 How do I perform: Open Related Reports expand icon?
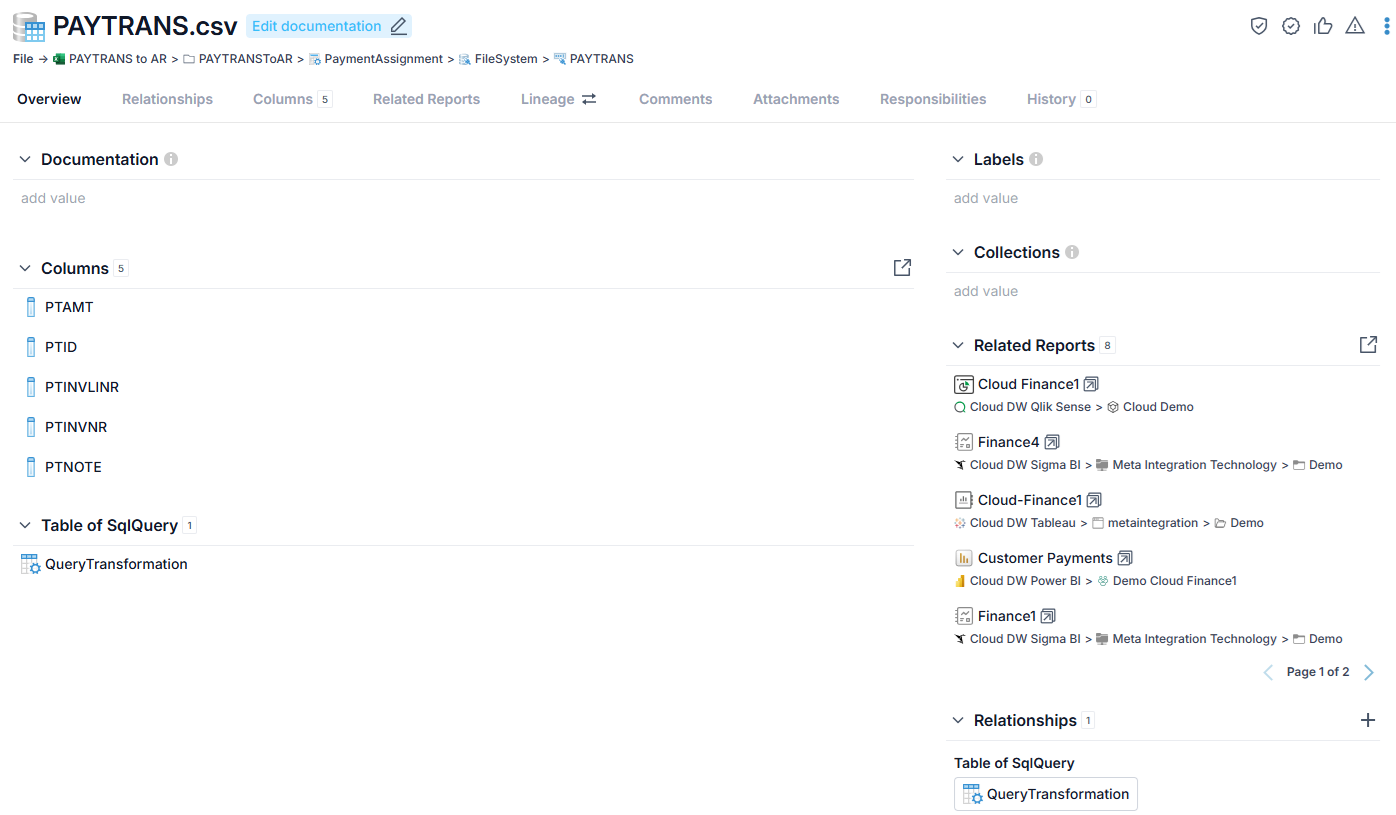pyautogui.click(x=1368, y=344)
